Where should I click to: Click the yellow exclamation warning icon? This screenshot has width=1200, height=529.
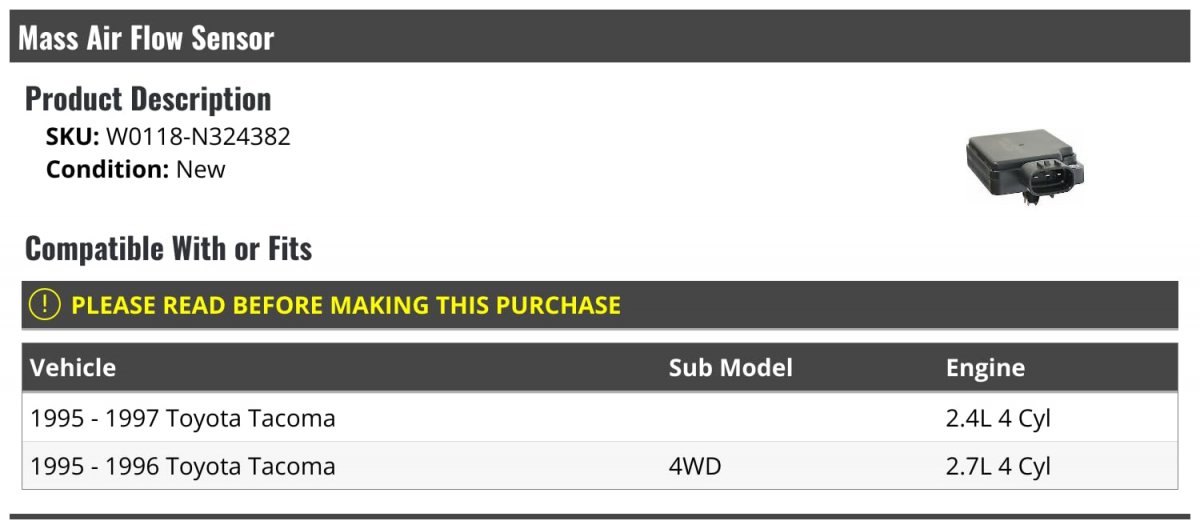[x=45, y=305]
